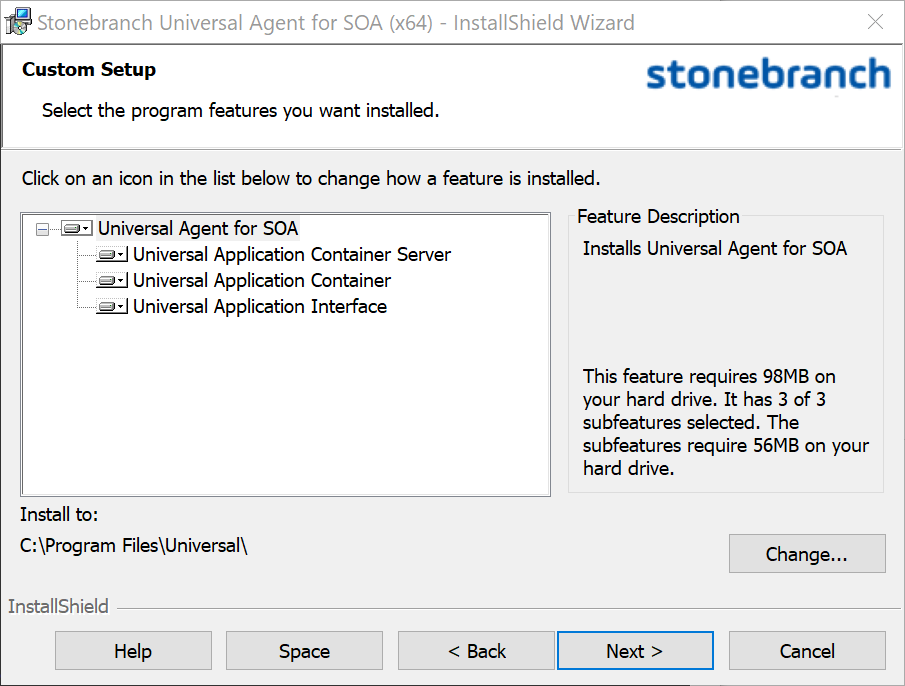Select Universal Application Container Server feature name
The height and width of the screenshot is (686, 905).
[291, 255]
